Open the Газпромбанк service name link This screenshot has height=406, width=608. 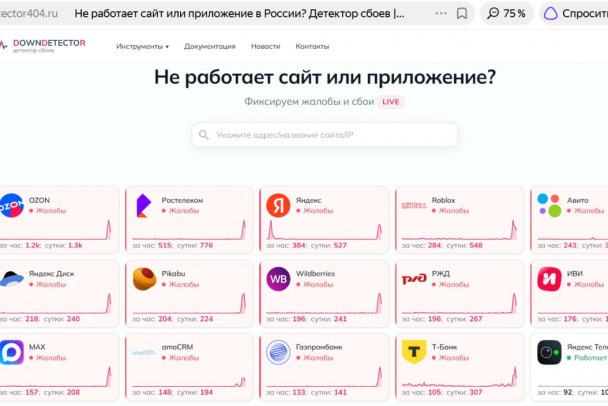319,347
